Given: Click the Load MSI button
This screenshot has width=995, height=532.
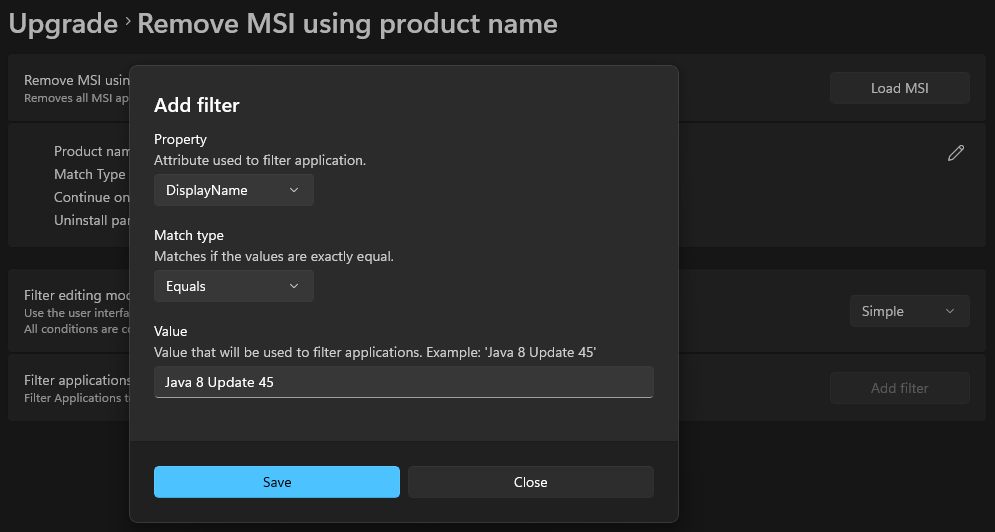Looking at the screenshot, I should click(899, 88).
